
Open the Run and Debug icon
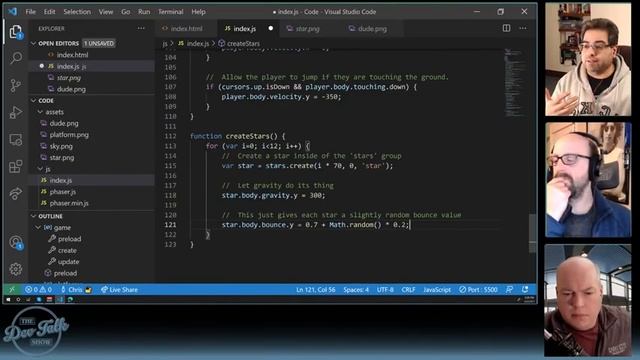point(16,112)
